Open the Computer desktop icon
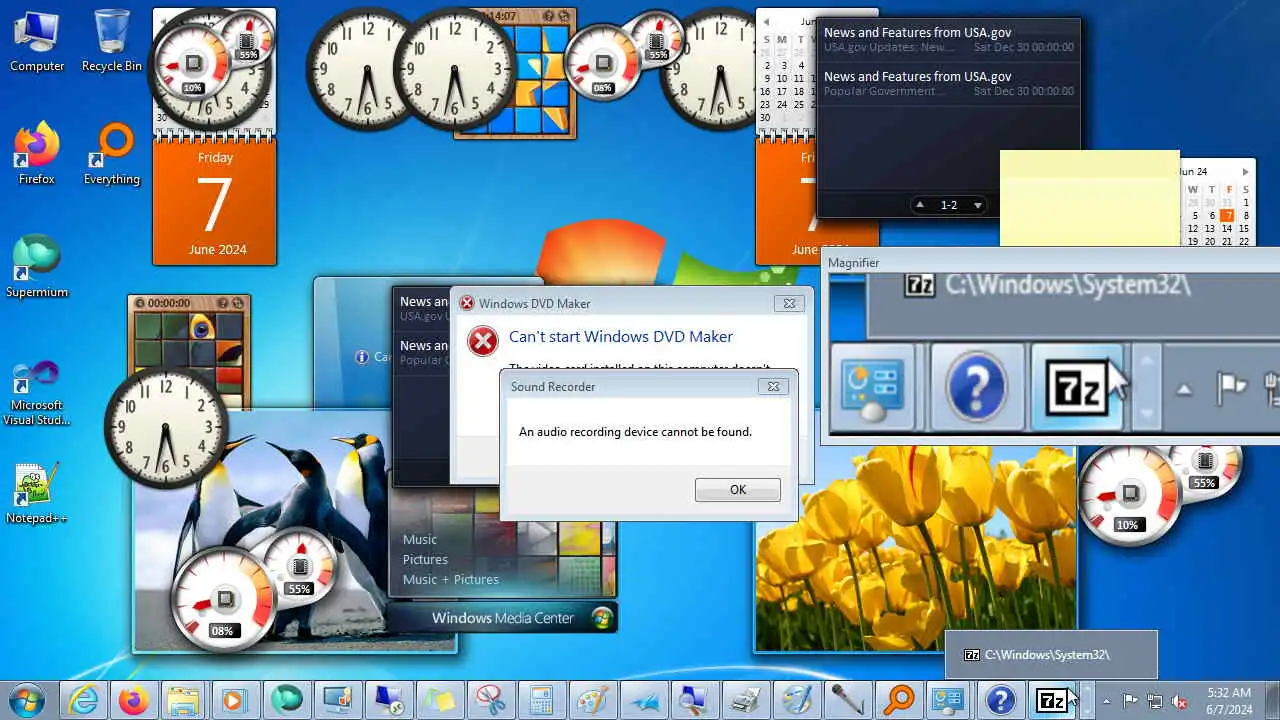This screenshot has height=720, width=1280. click(x=37, y=41)
